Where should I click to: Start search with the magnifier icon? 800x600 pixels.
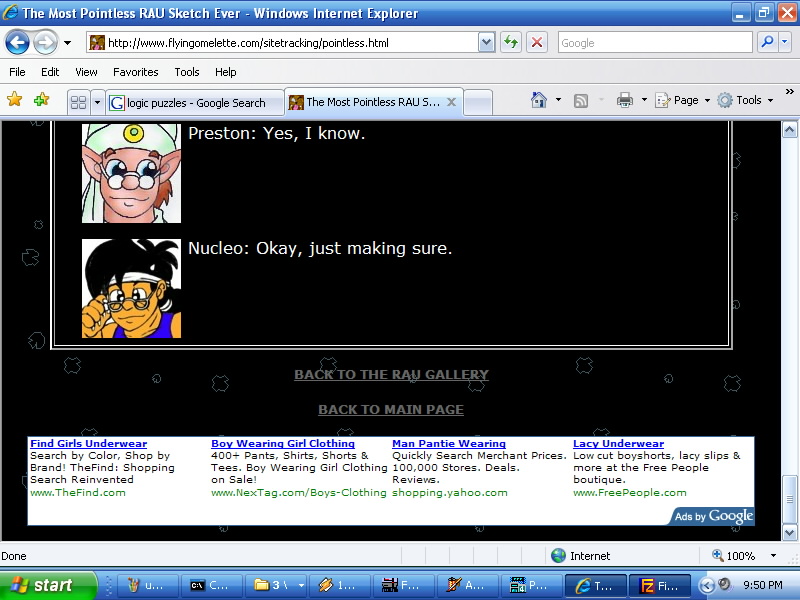pos(767,43)
